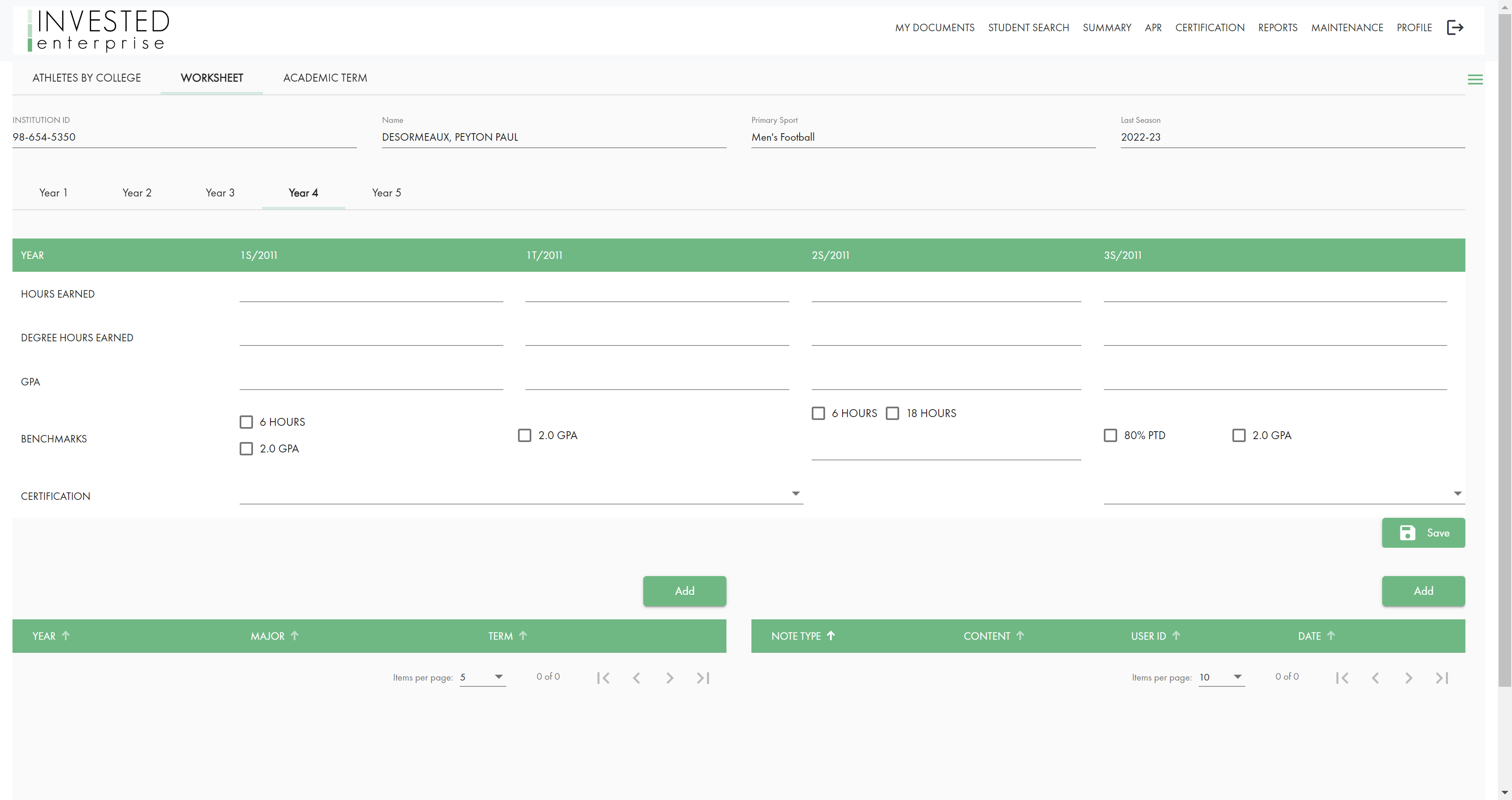Click the page vertical scrollbar

point(1505,353)
